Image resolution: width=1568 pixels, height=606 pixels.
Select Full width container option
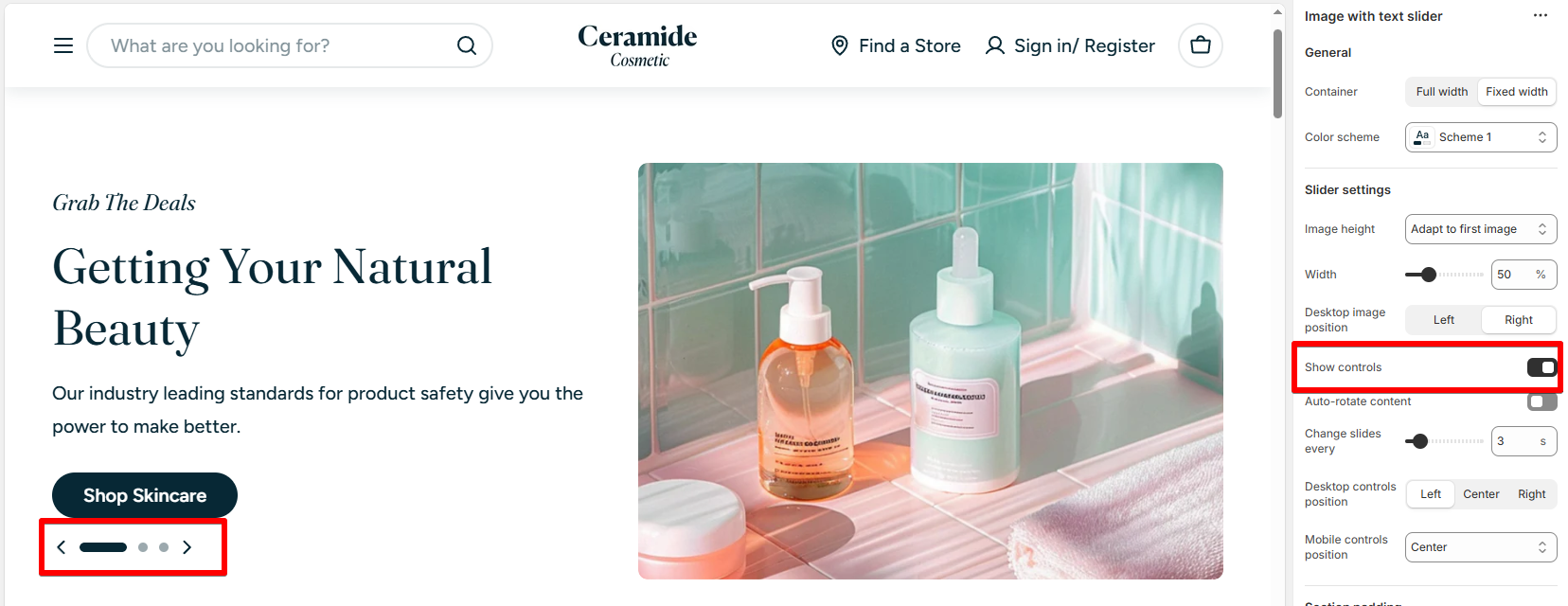(1442, 92)
